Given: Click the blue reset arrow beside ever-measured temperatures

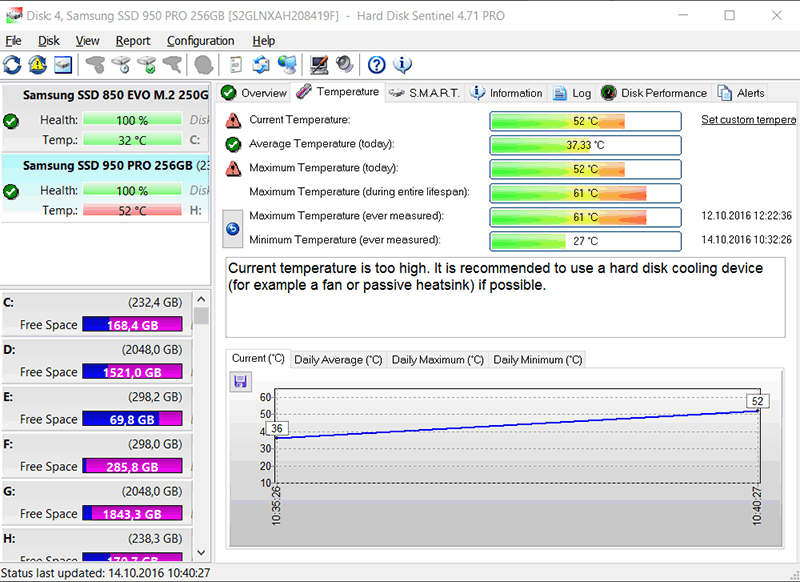Looking at the screenshot, I should 233,229.
